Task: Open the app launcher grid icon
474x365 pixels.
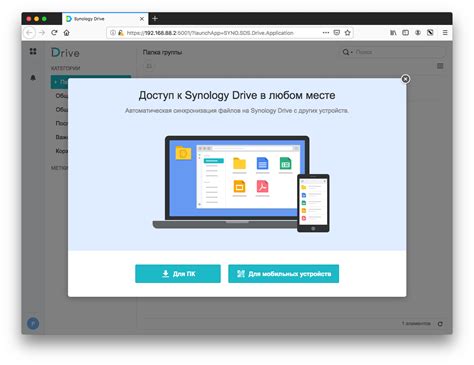Action: tap(33, 51)
